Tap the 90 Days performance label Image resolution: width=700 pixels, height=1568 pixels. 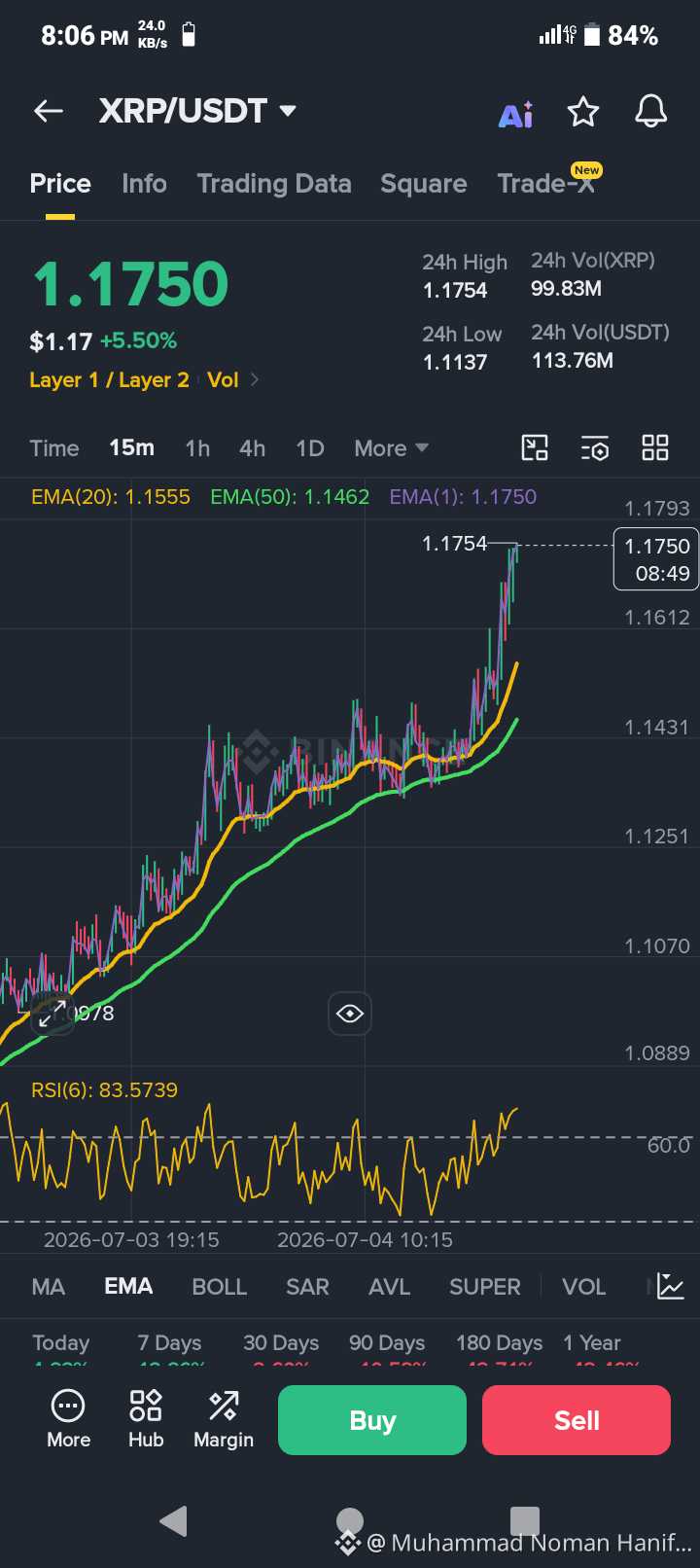[387, 1343]
